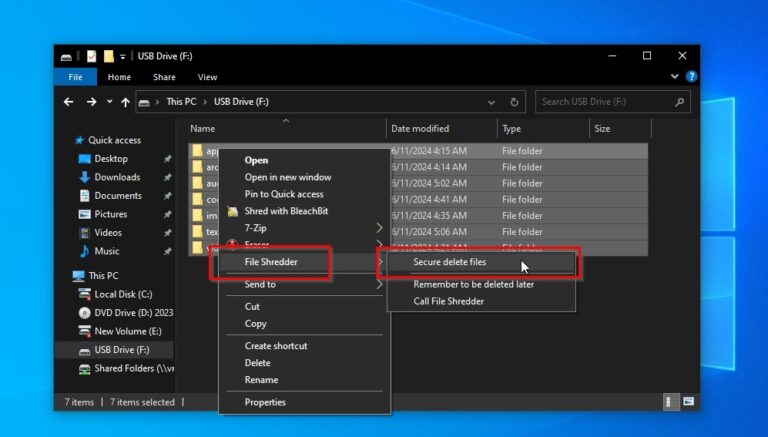Click the search magnifier icon

[x=680, y=102]
